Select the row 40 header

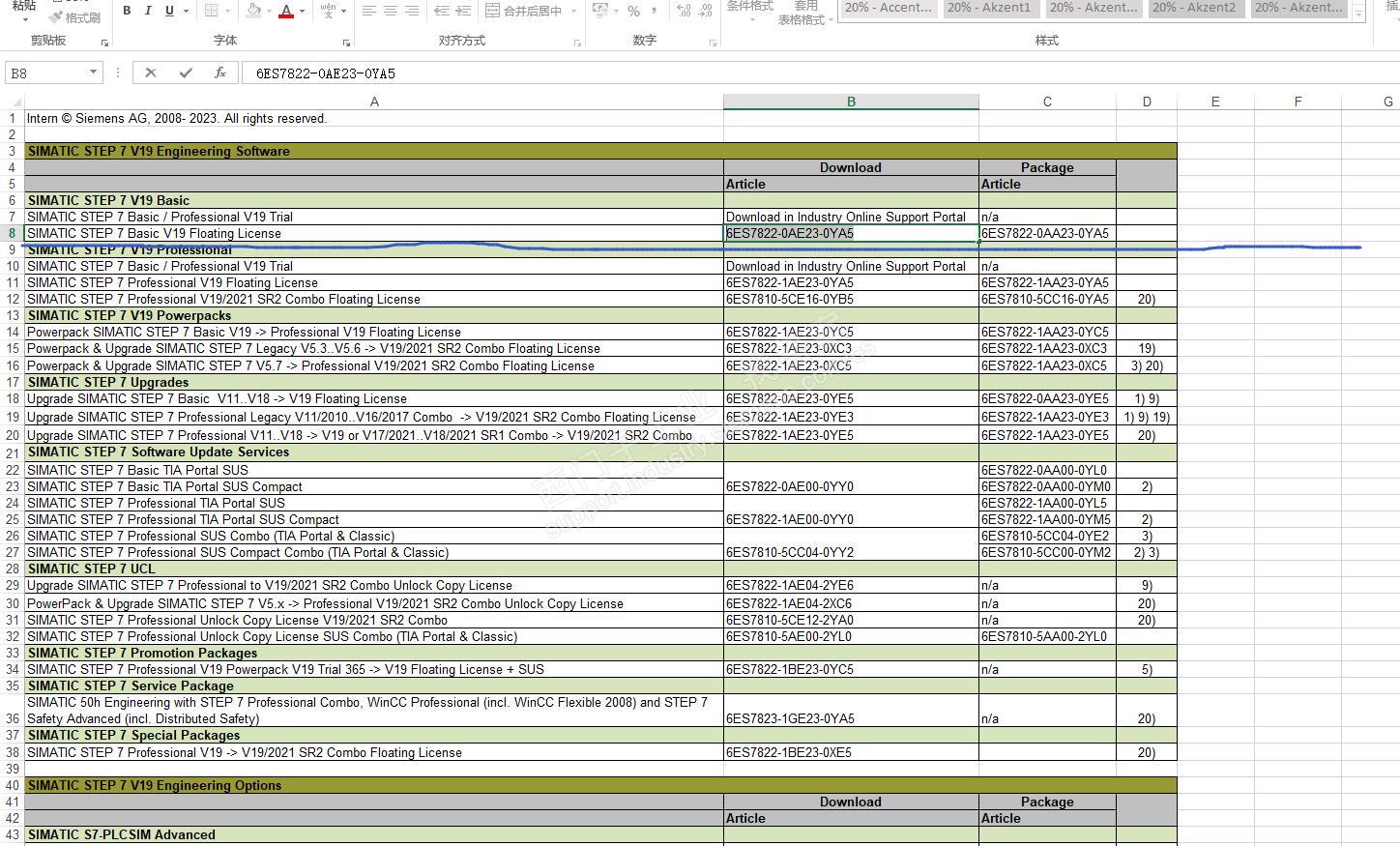pyautogui.click(x=12, y=785)
